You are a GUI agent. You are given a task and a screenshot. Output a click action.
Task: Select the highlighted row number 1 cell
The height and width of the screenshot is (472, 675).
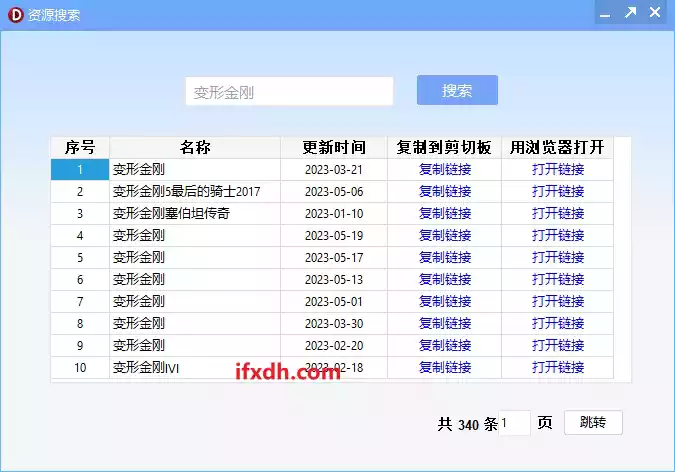(80, 170)
